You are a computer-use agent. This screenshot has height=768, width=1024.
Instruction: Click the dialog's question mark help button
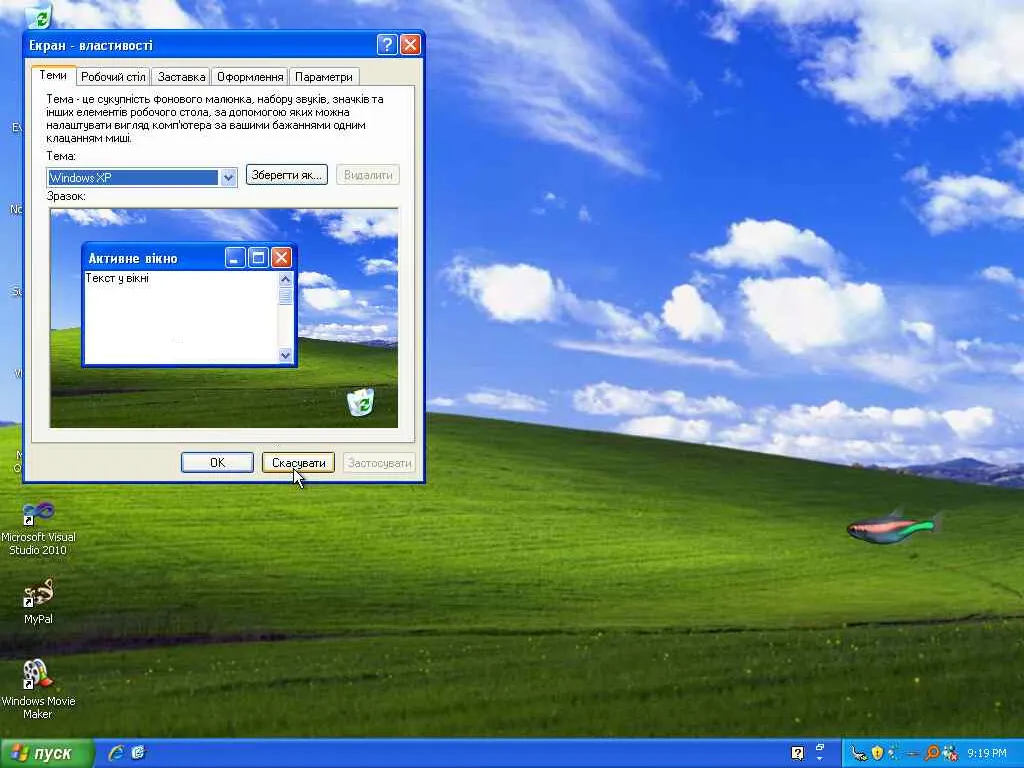387,44
